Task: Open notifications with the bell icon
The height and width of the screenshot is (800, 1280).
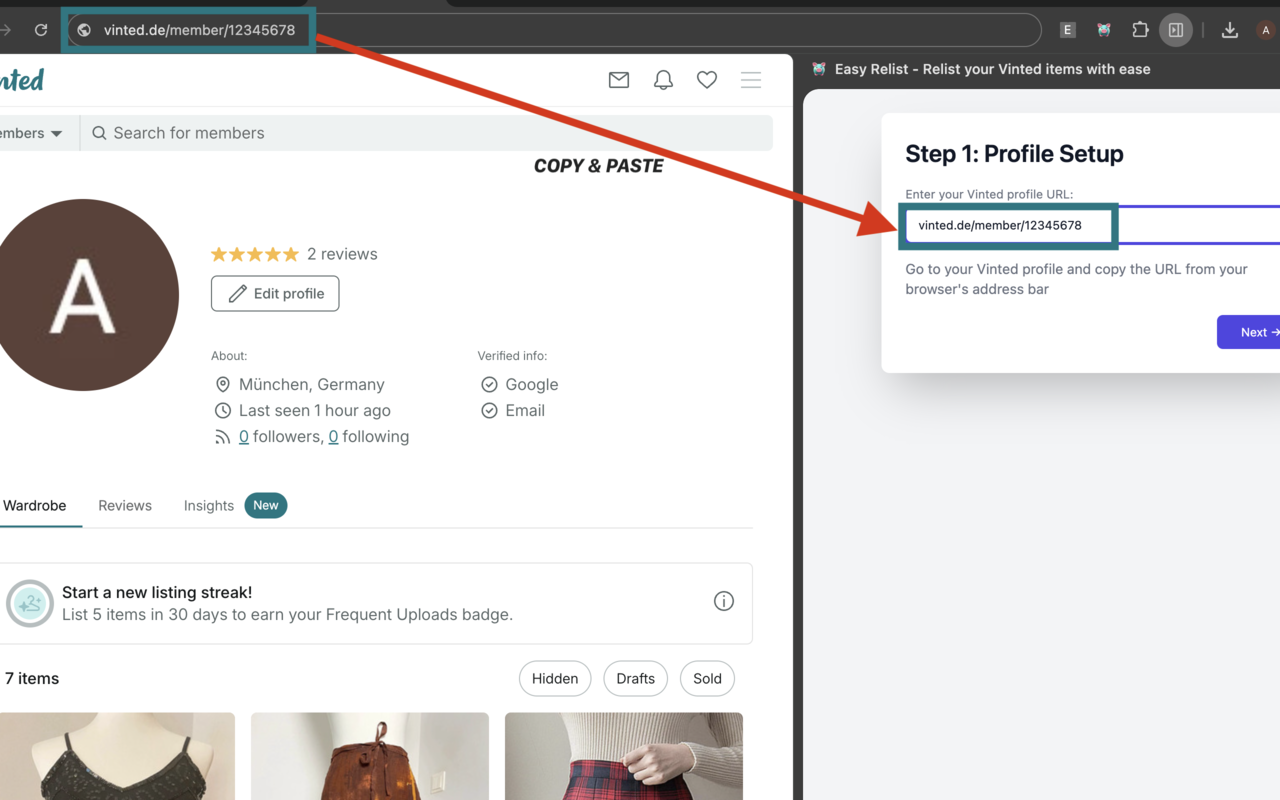Action: click(662, 80)
